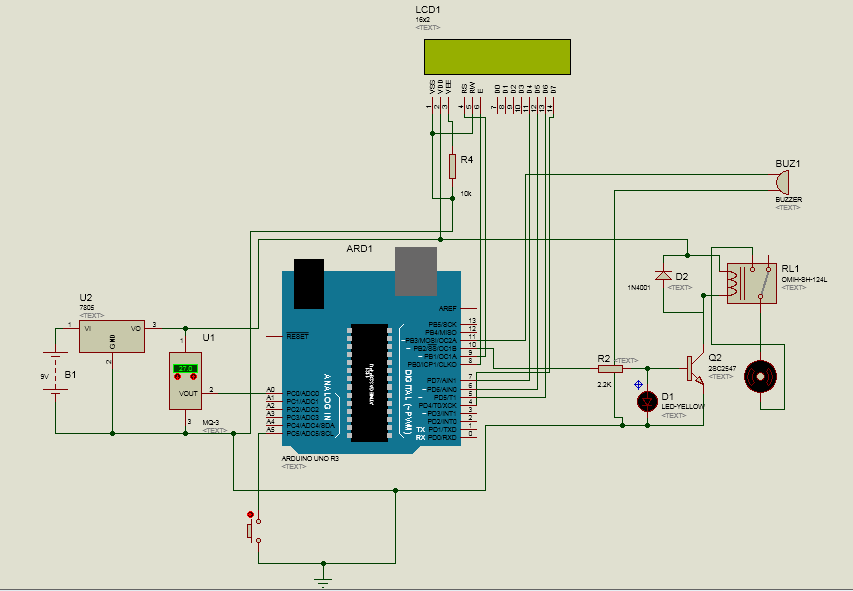The image size is (853, 591).
Task: Click the PC0/ADC0 pin label
Action: click(303, 393)
